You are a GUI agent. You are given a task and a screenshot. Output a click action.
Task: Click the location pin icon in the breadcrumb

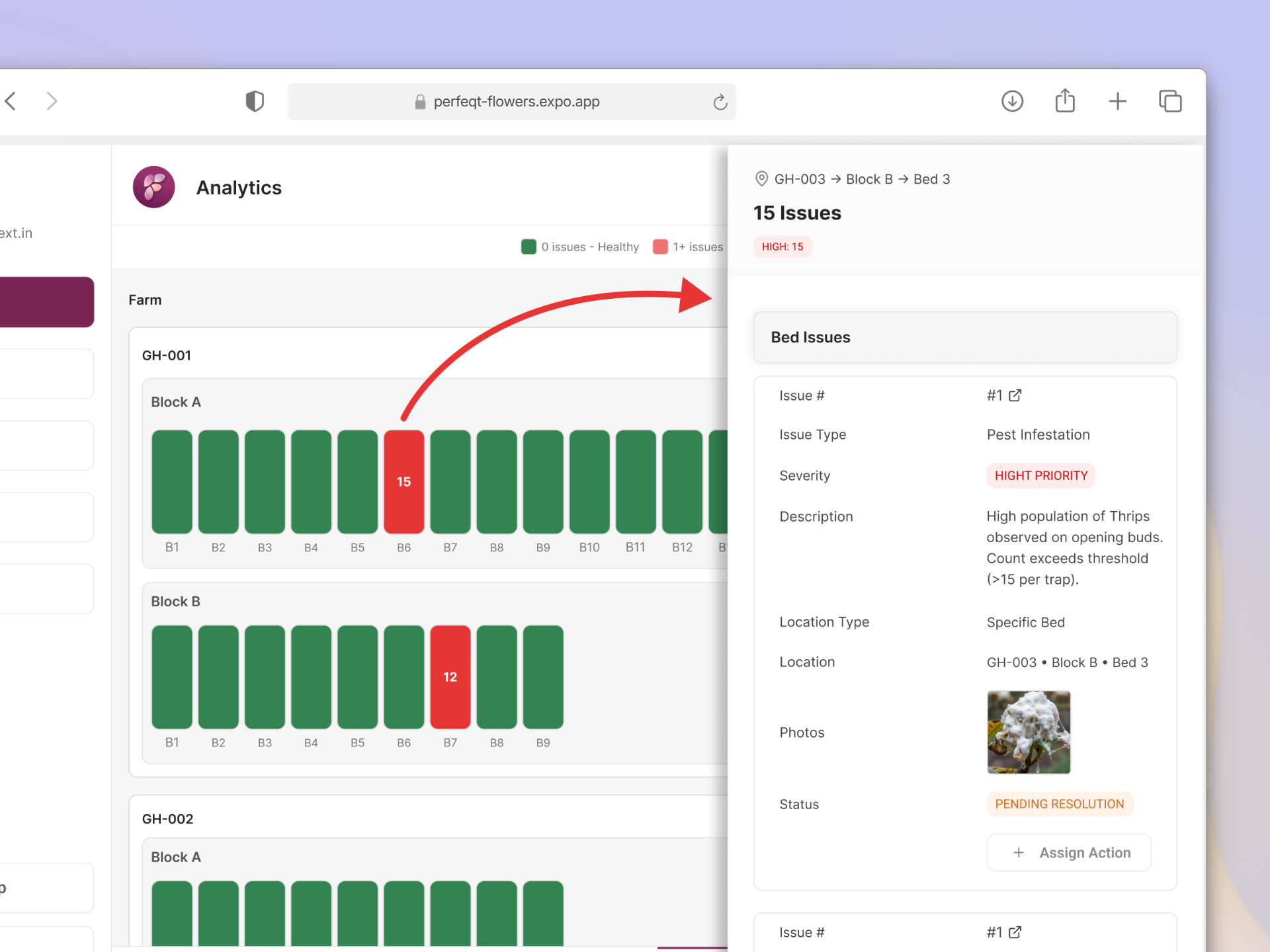click(761, 178)
